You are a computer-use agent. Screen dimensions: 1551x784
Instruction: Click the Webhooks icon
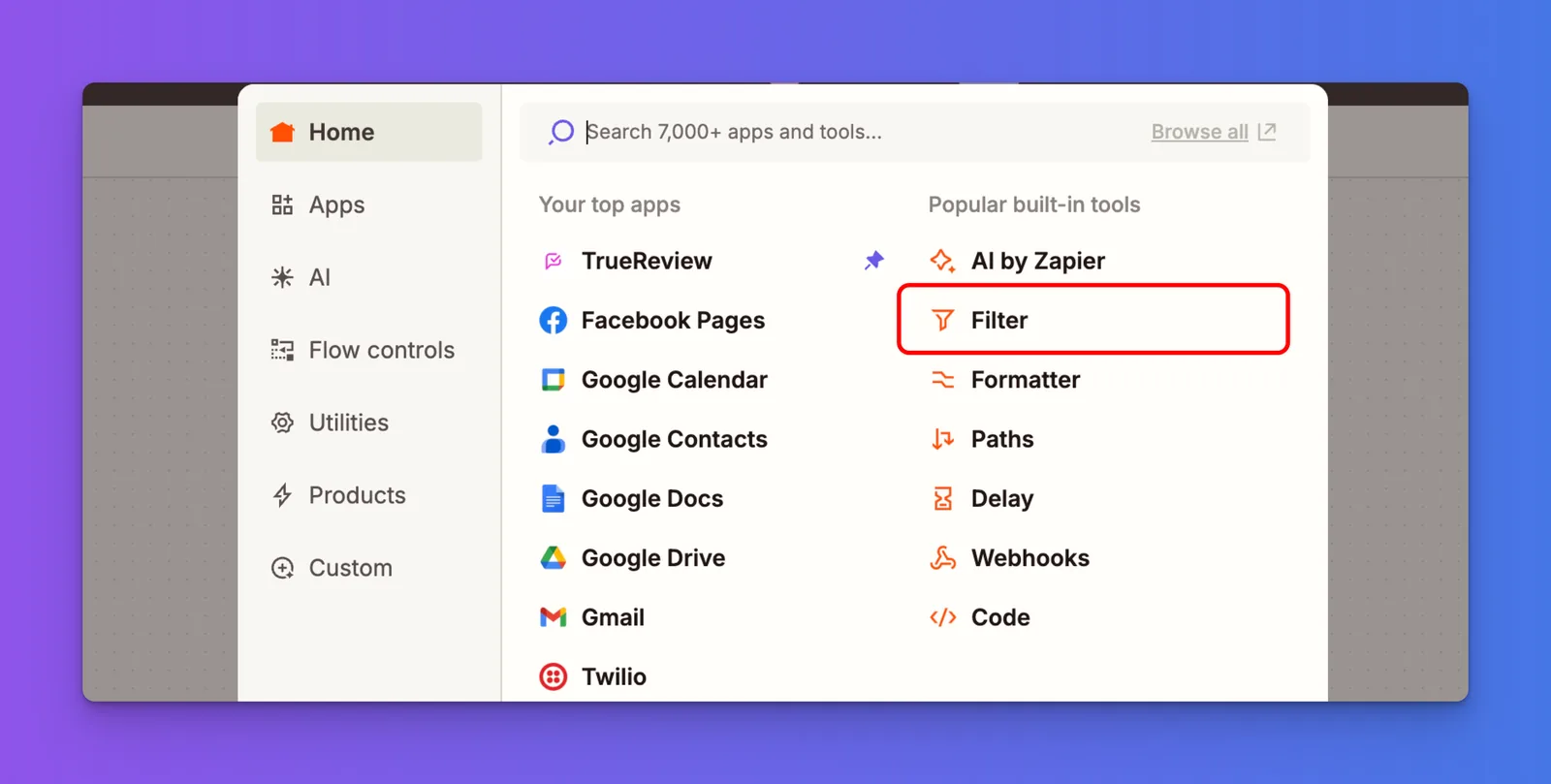point(942,557)
